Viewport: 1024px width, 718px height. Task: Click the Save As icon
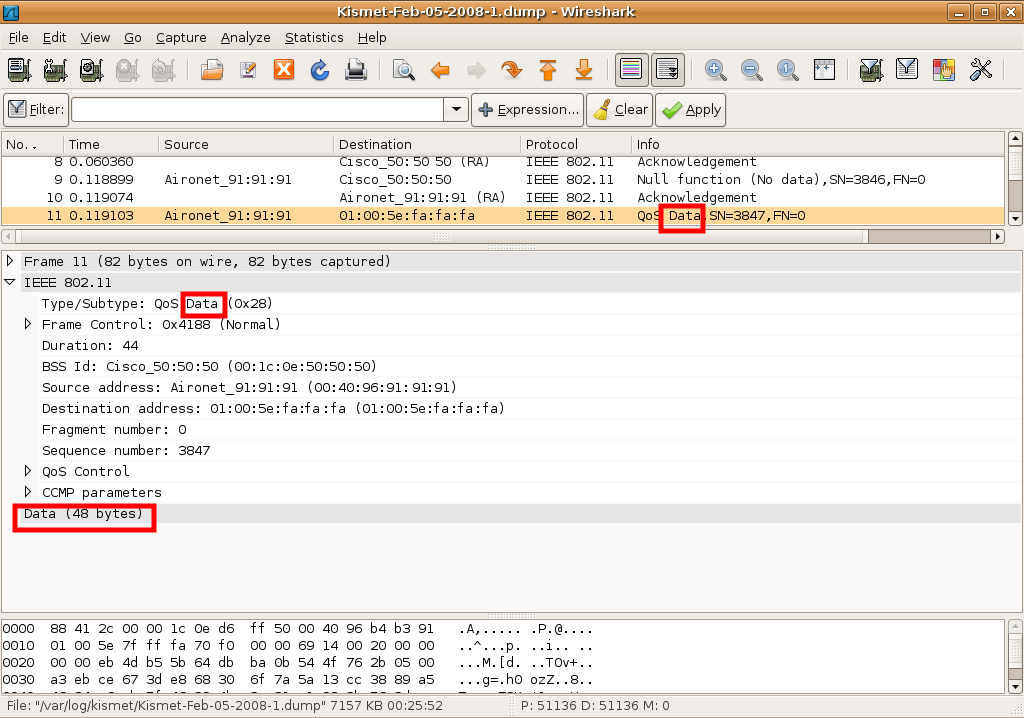click(248, 69)
